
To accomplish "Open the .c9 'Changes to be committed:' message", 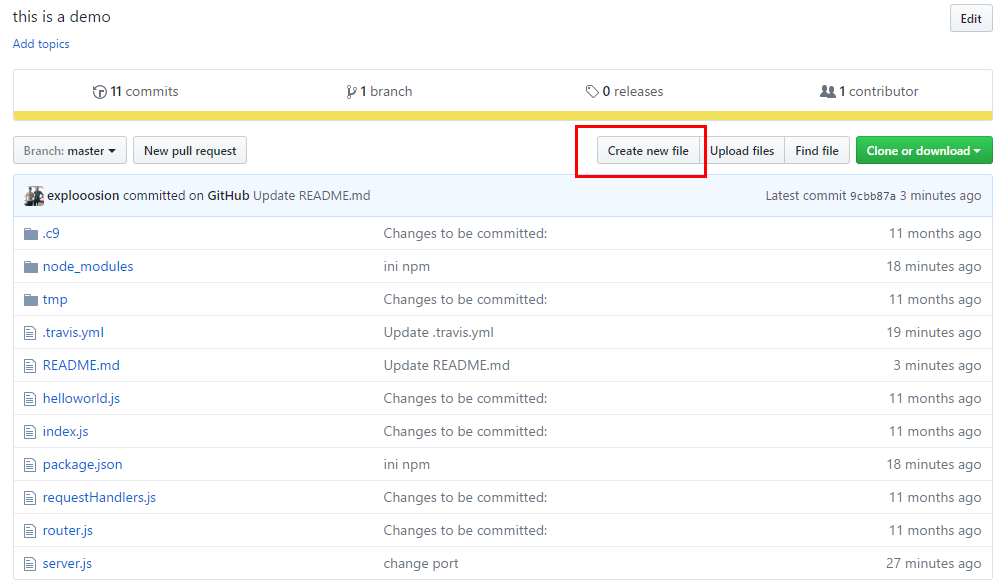I will click(x=465, y=233).
